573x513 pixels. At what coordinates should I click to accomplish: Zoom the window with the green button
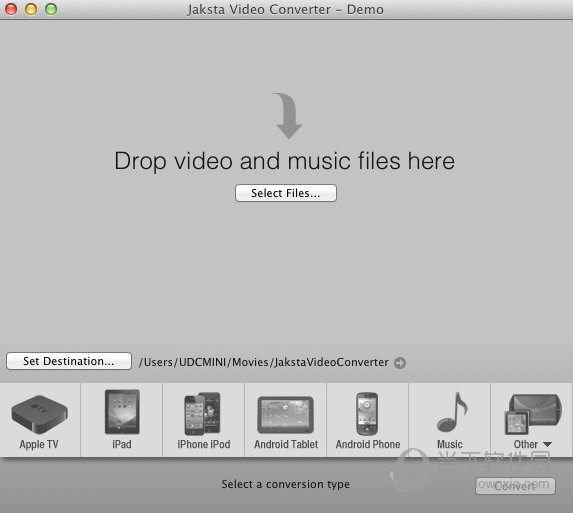(51, 9)
